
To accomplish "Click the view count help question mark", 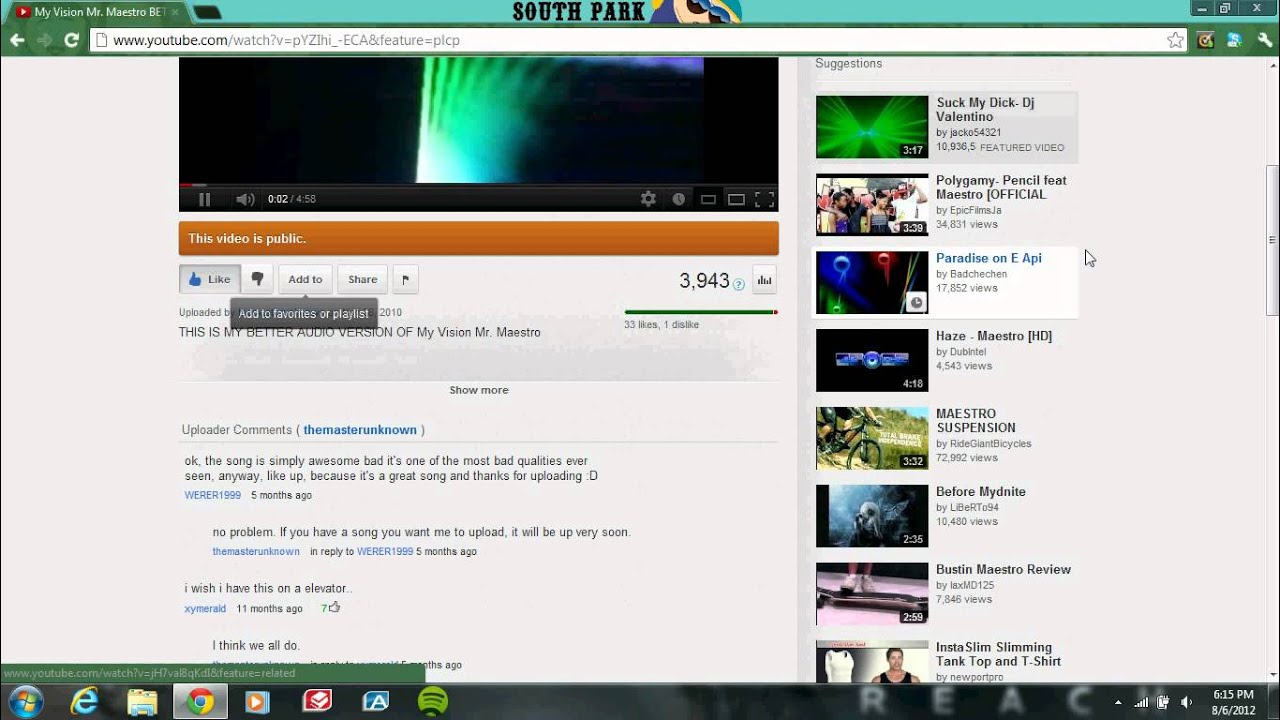I will point(739,284).
